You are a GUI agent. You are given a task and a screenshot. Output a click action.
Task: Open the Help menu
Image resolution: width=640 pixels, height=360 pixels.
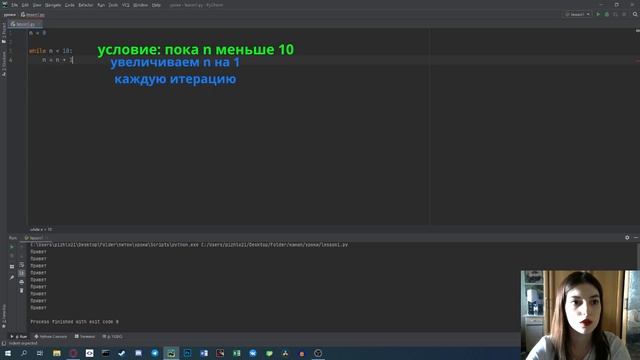[x=156, y=5]
